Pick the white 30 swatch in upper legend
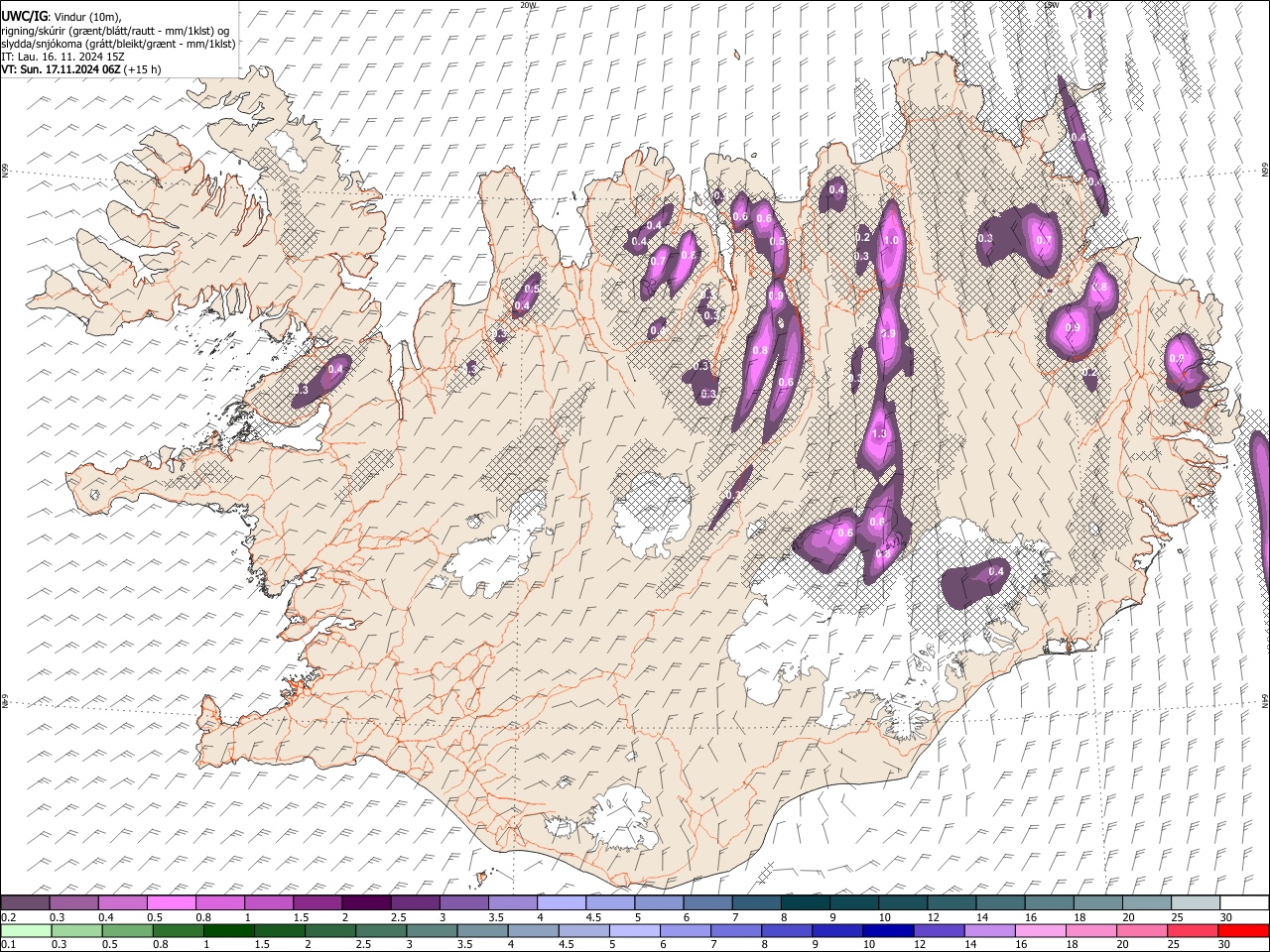The width and height of the screenshot is (1270, 952). (1244, 903)
